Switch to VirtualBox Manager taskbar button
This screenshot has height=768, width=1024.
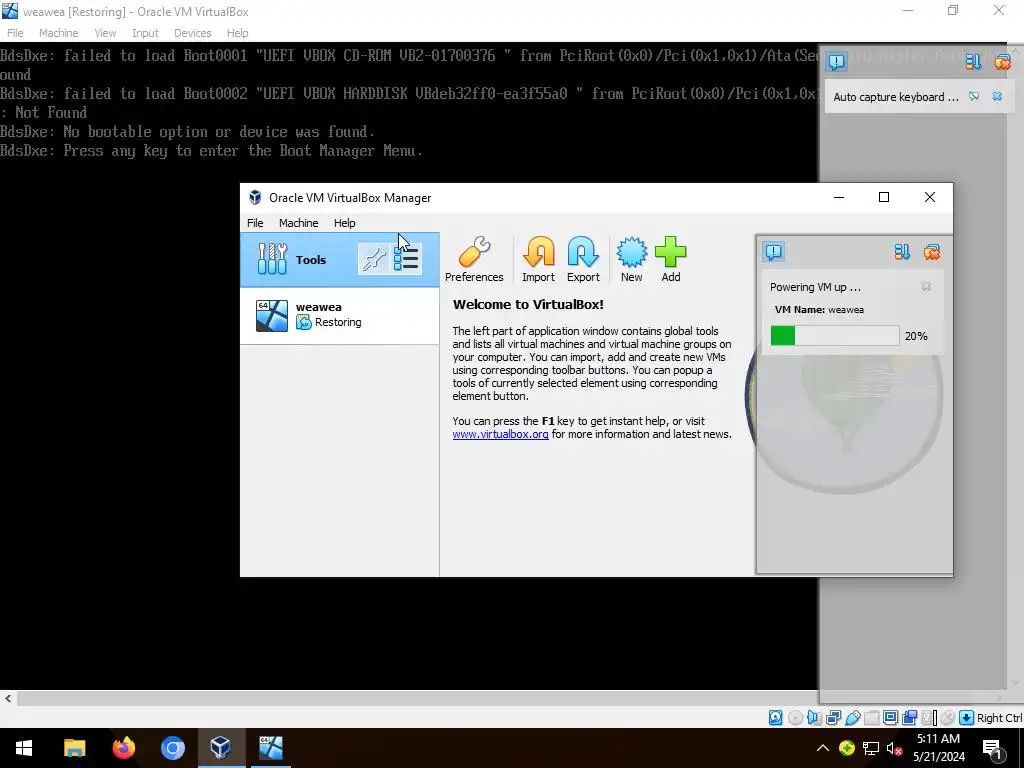(221, 748)
